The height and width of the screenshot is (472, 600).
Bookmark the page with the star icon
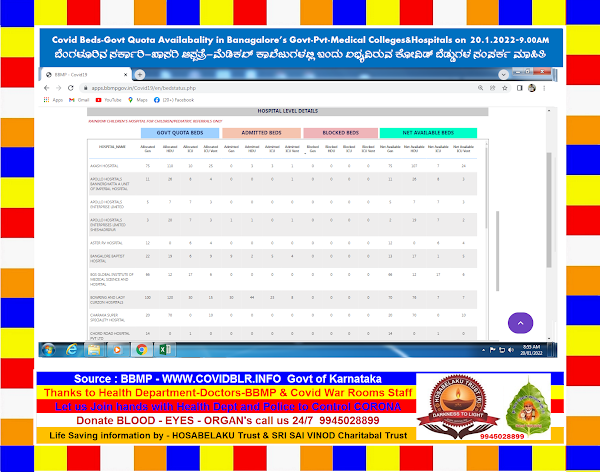(505, 88)
